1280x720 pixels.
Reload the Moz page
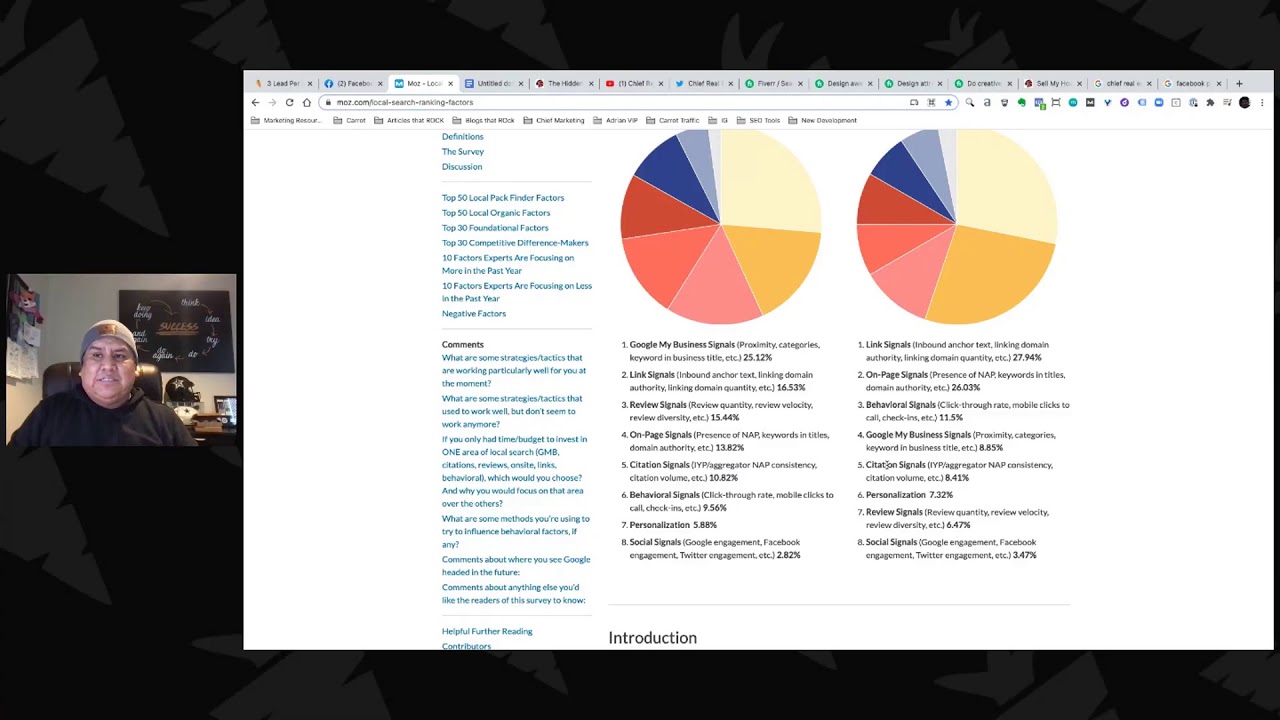coord(289,102)
